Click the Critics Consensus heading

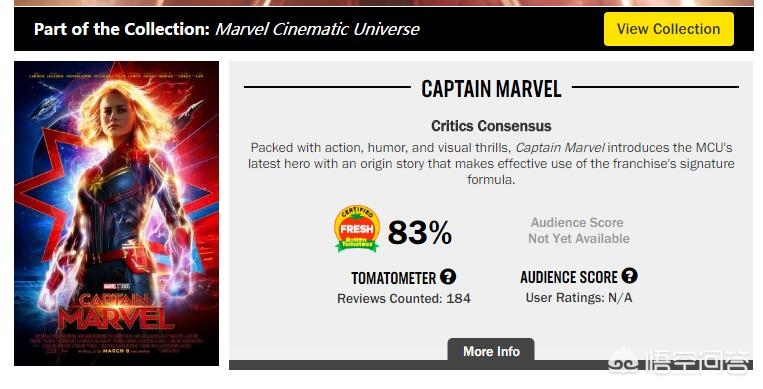(491, 126)
